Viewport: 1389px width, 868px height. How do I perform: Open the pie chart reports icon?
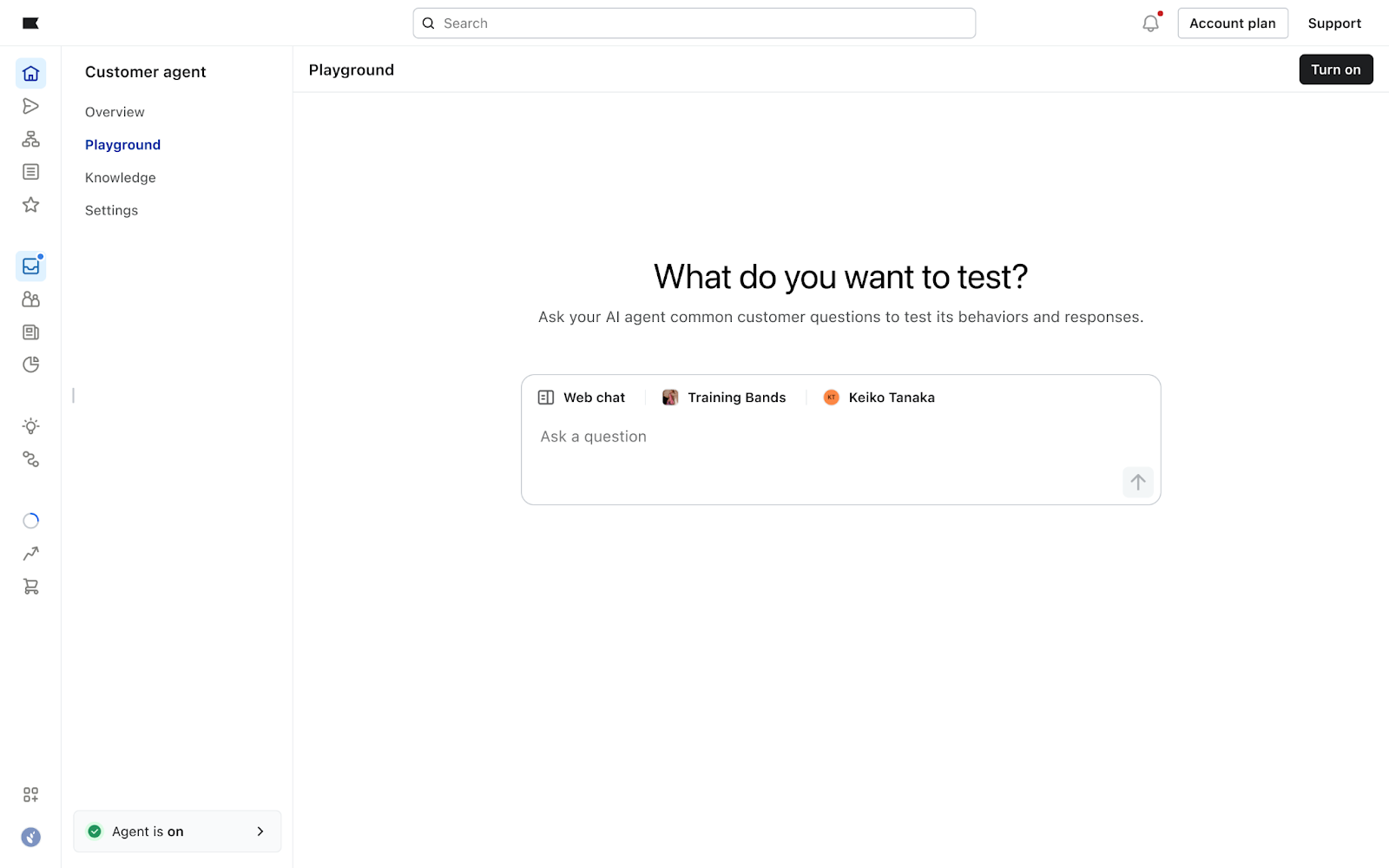[30, 365]
